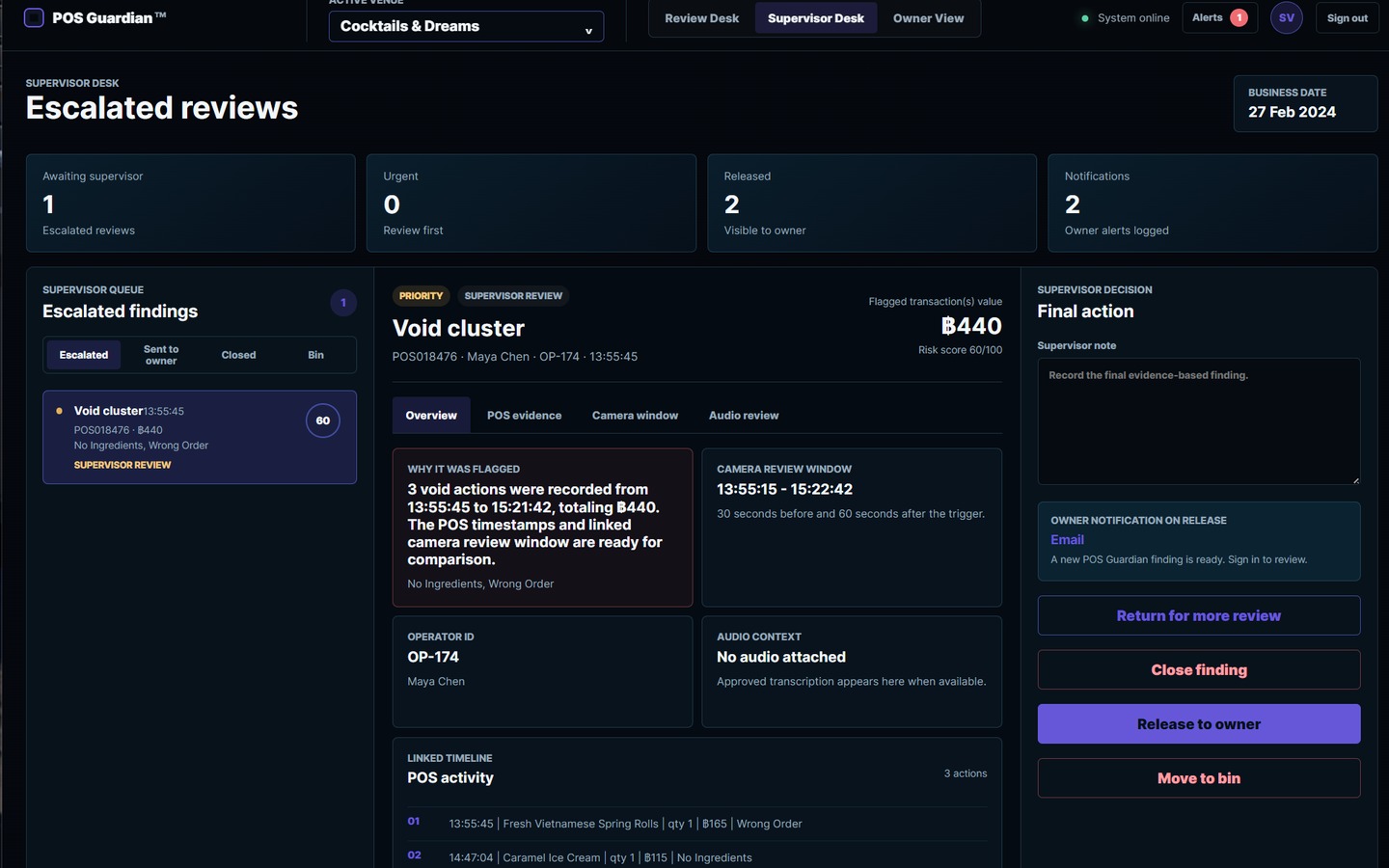This screenshot has height=868, width=1389.
Task: Open the POS evidence tab
Action: [524, 415]
